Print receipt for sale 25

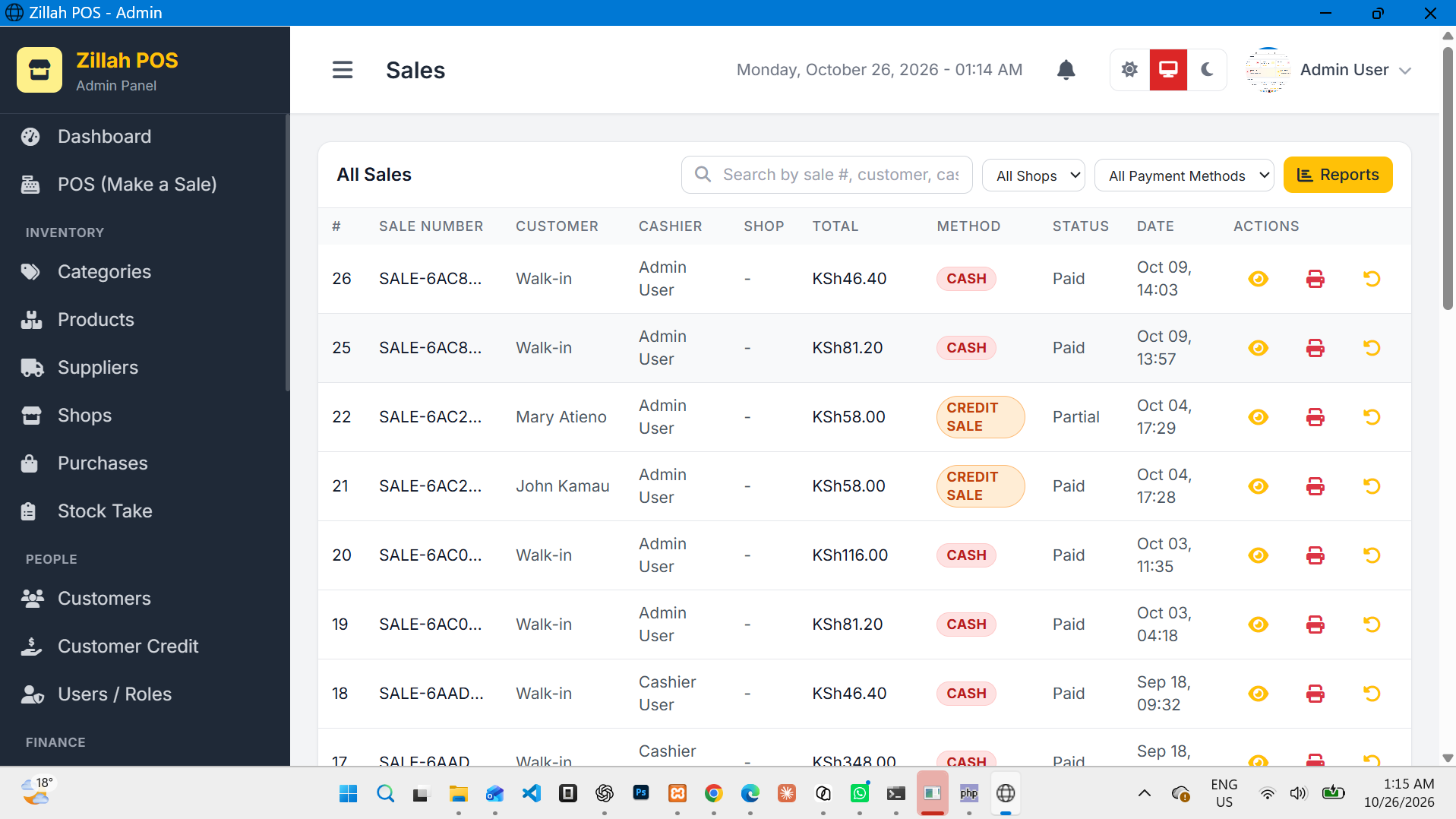(1315, 348)
